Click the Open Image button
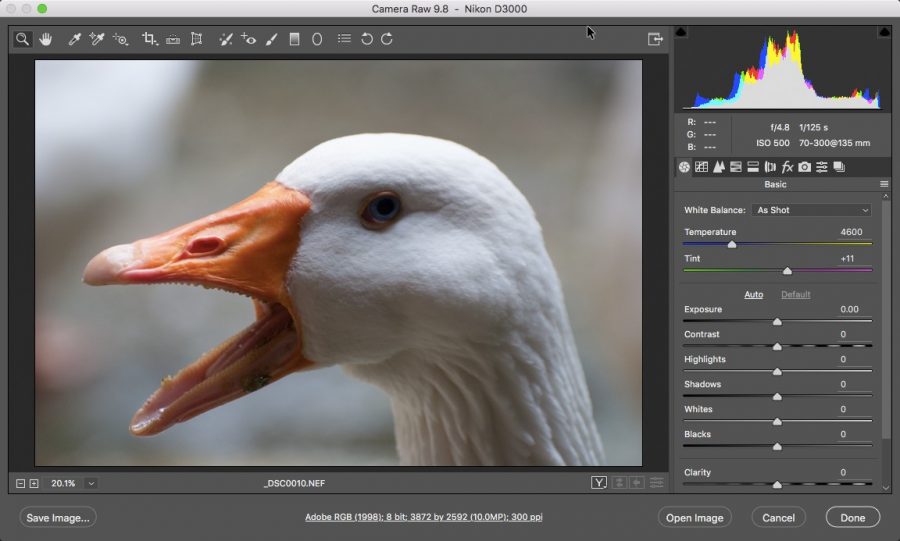 point(694,517)
